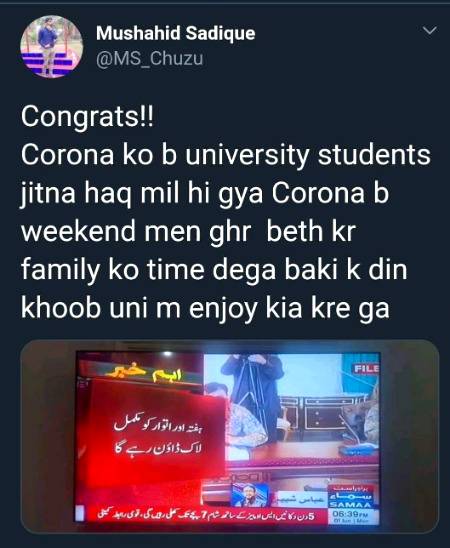Tap the Urdu name label beside anchor
The width and height of the screenshot is (450, 548).
coord(302,499)
